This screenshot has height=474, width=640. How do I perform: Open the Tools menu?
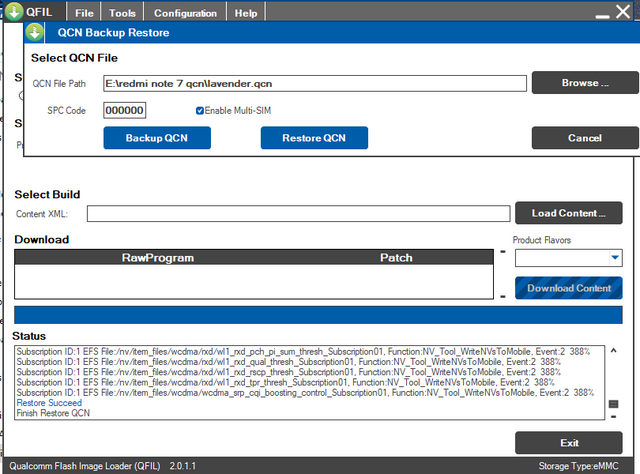pyautogui.click(x=122, y=13)
